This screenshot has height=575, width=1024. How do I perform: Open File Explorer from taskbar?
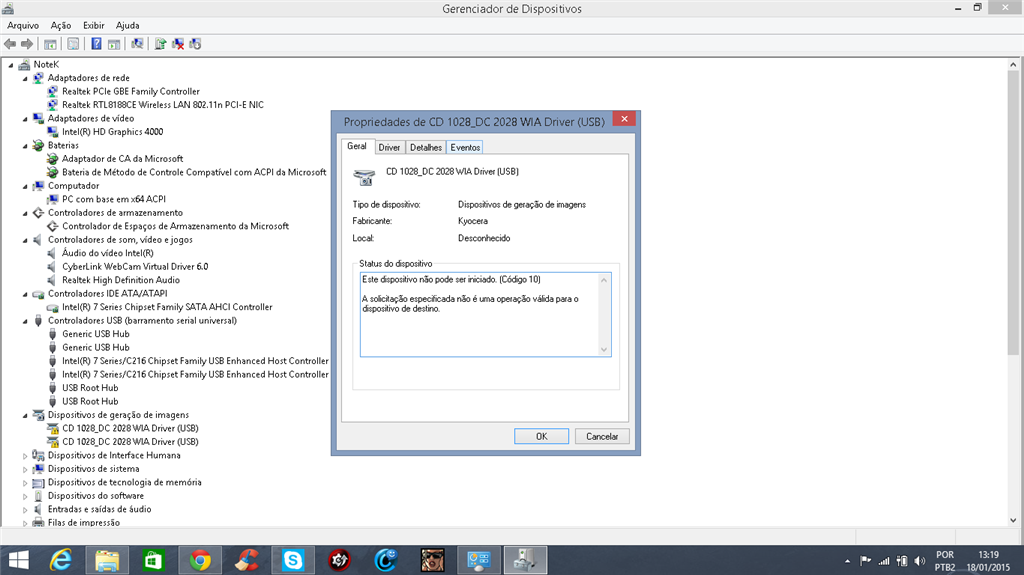107,560
